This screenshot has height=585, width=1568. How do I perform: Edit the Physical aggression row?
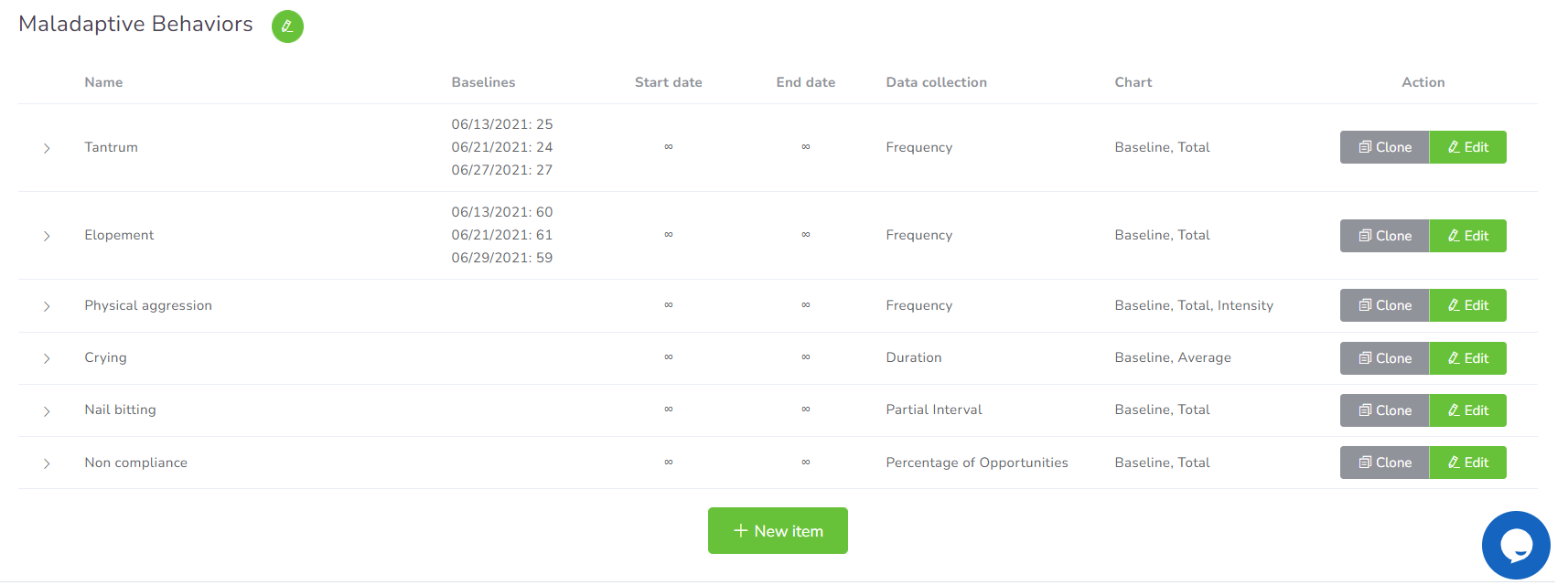(x=1467, y=305)
